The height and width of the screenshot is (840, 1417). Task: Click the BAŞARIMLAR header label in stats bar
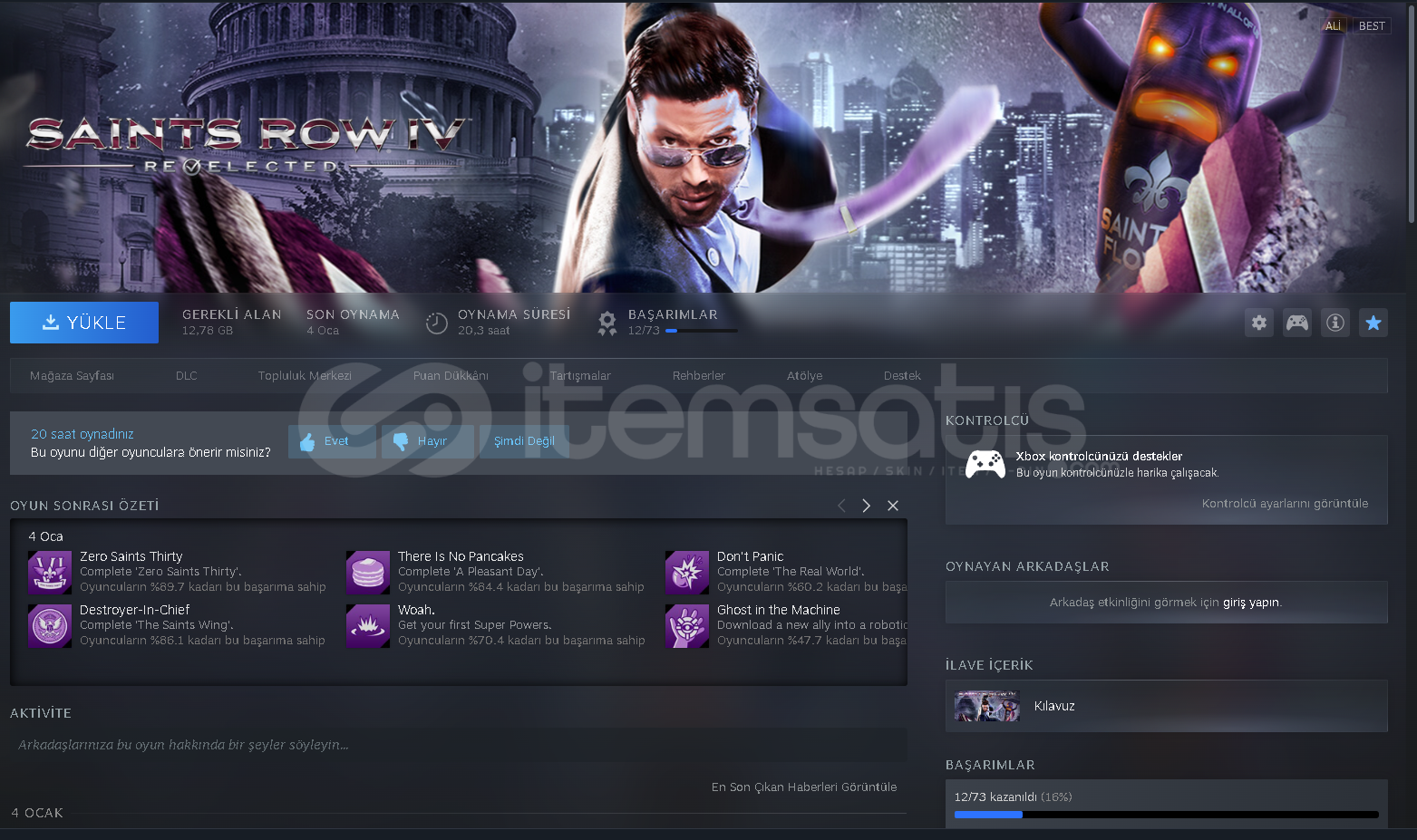673,314
